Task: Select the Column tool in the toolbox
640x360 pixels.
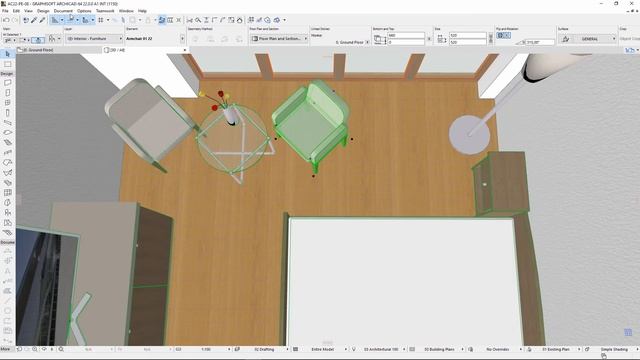Action: click(x=7, y=113)
